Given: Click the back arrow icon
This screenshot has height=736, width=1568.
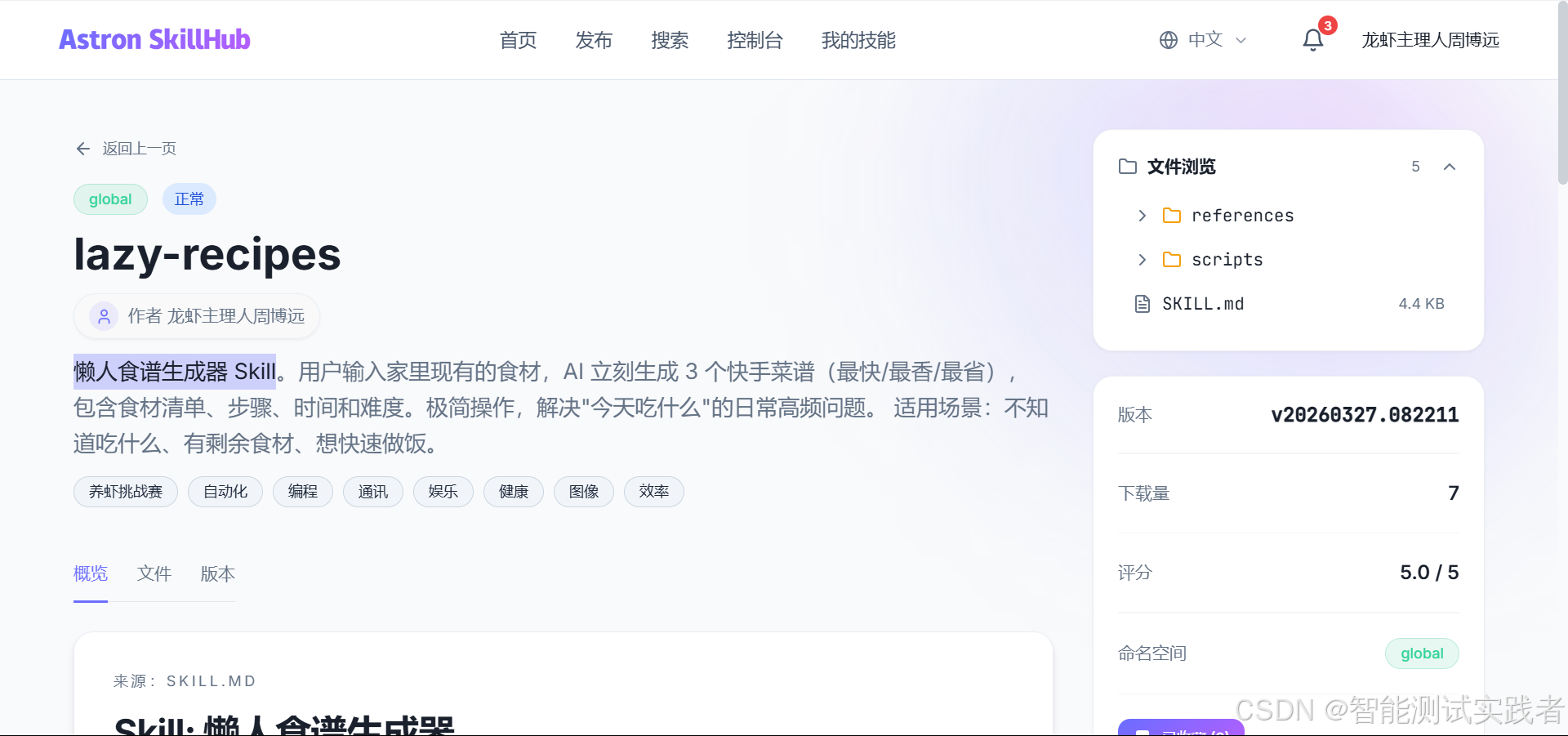Looking at the screenshot, I should pyautogui.click(x=82, y=149).
